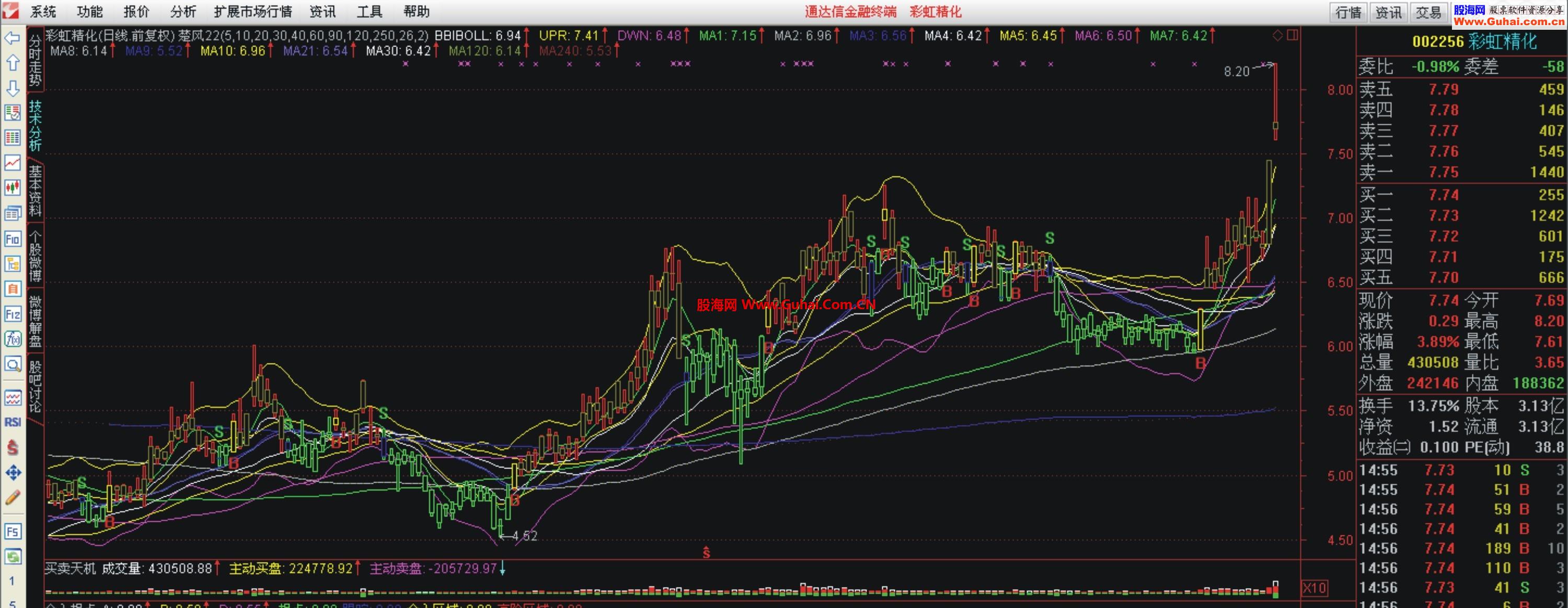Switch to 分时走势 vertical tab
1568x608 pixels.
coord(36,60)
